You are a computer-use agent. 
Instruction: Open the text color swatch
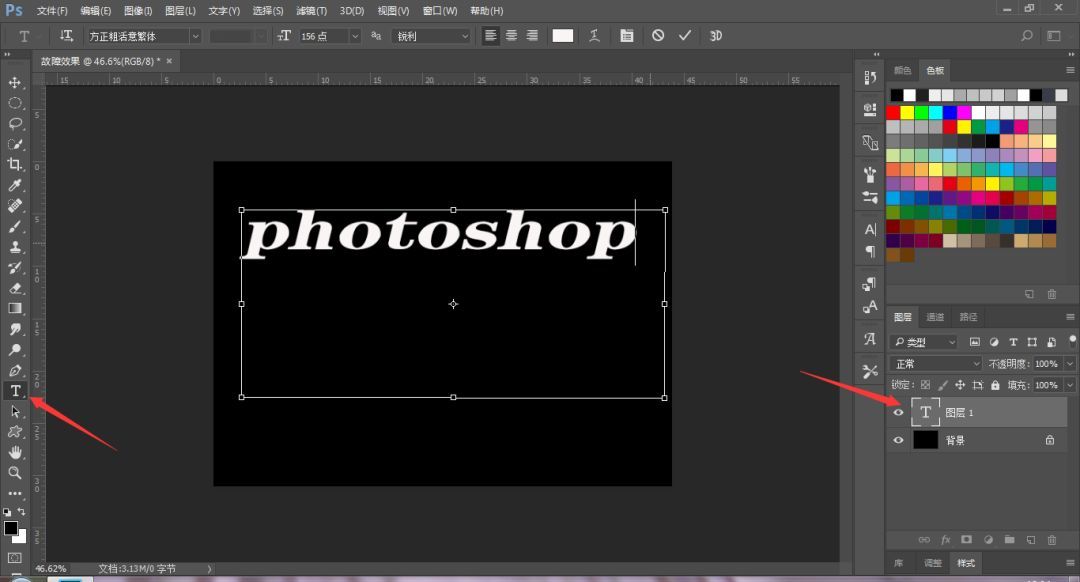coord(563,36)
